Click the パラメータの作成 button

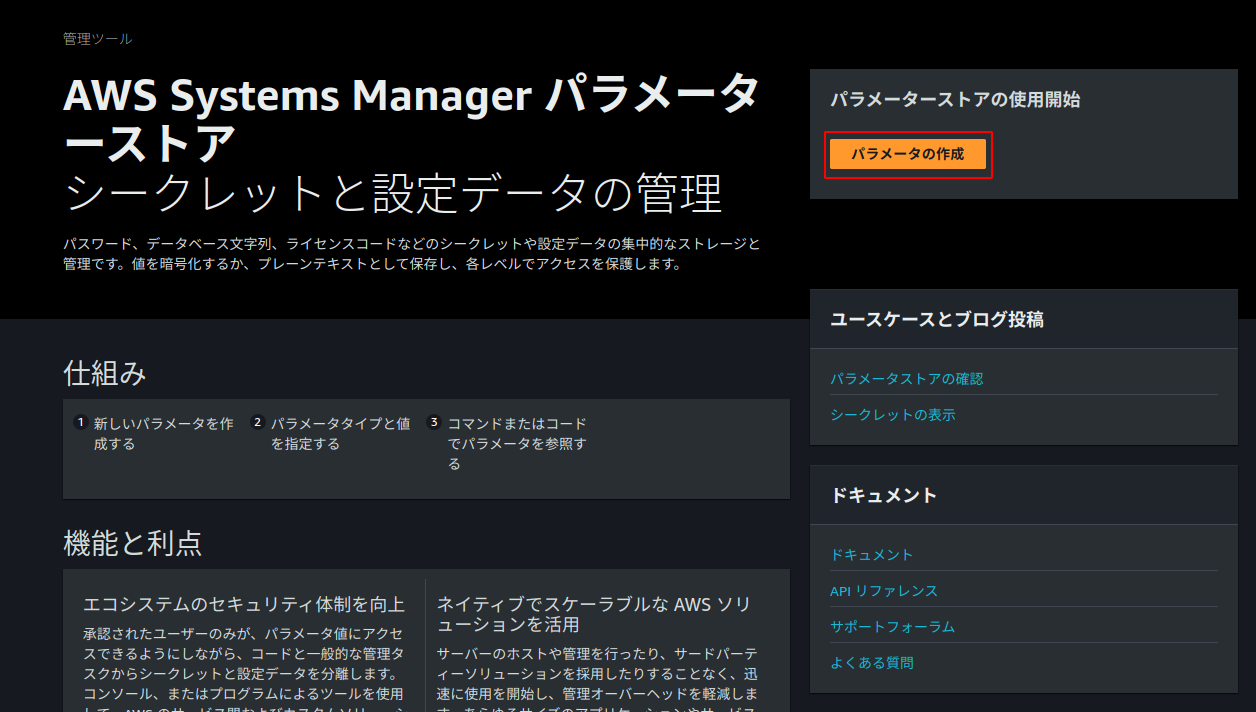pyautogui.click(x=907, y=155)
